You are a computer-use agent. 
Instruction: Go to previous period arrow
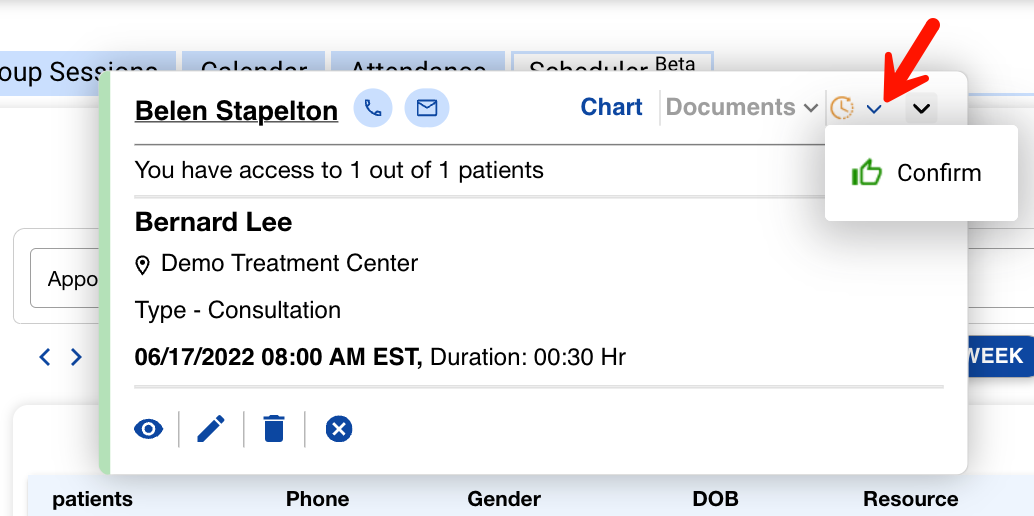tap(44, 356)
